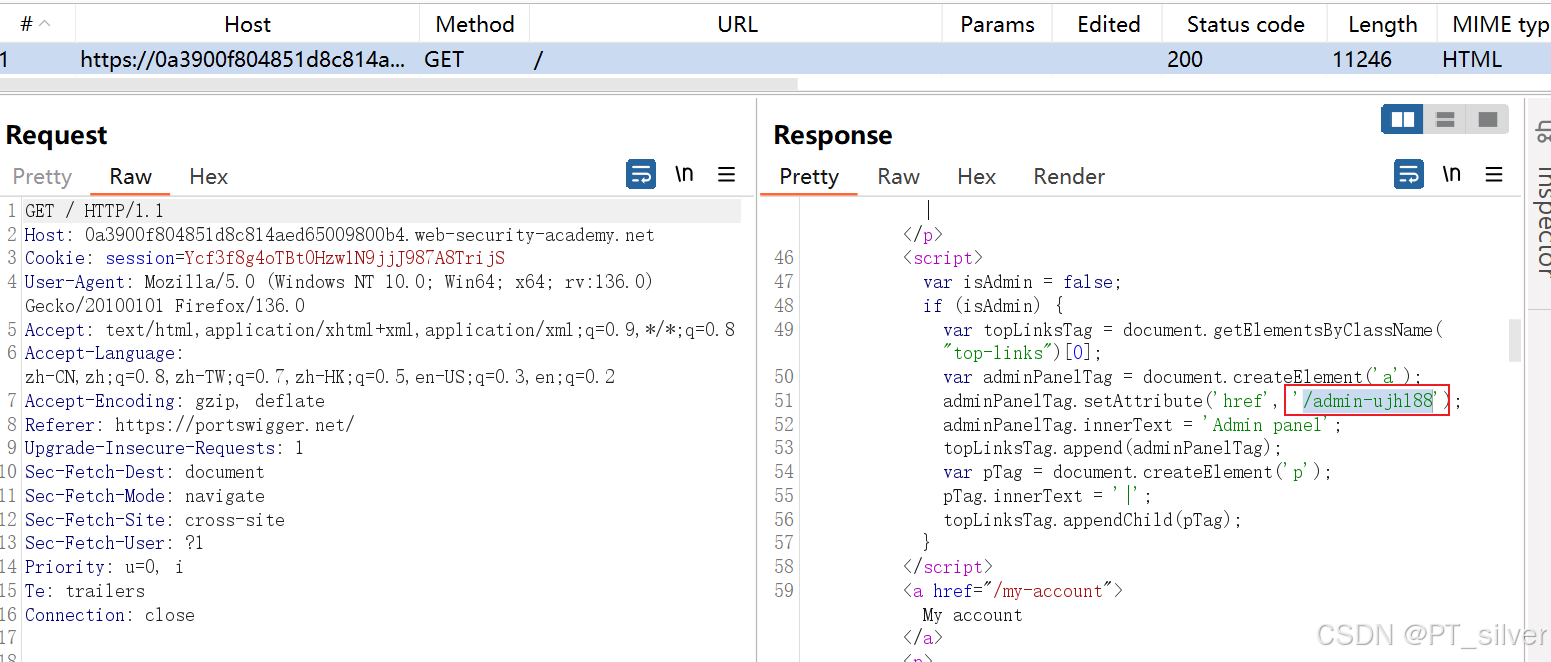Open the Request panel options menu
This screenshot has width=1551, height=662.
point(727,174)
